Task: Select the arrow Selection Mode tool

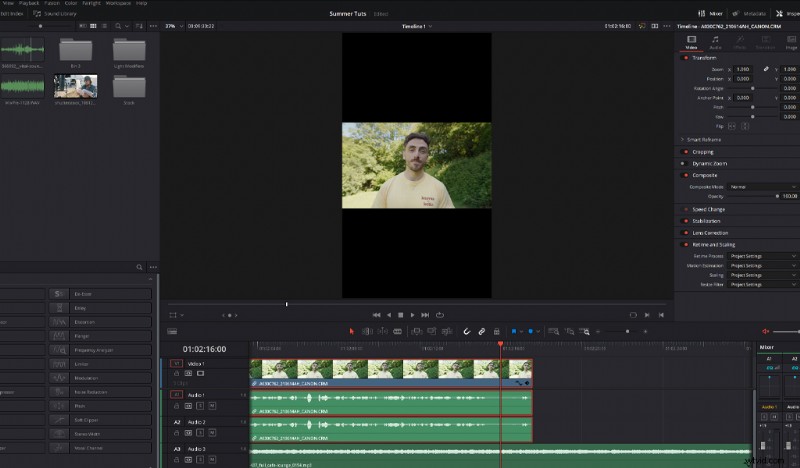Action: point(352,331)
